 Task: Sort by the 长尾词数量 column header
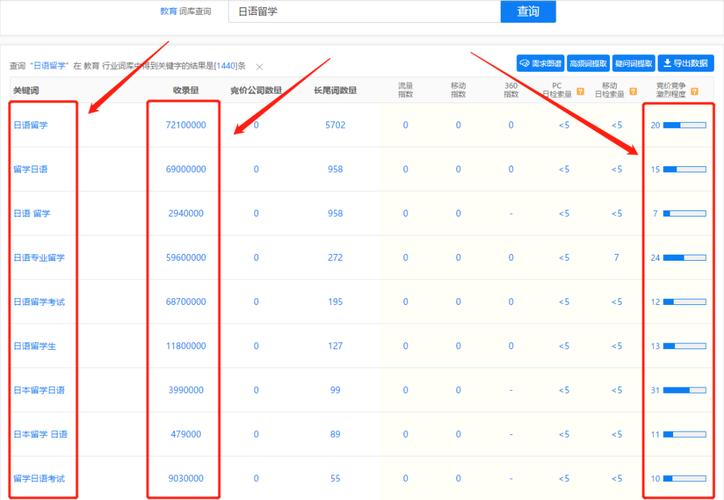(335, 90)
